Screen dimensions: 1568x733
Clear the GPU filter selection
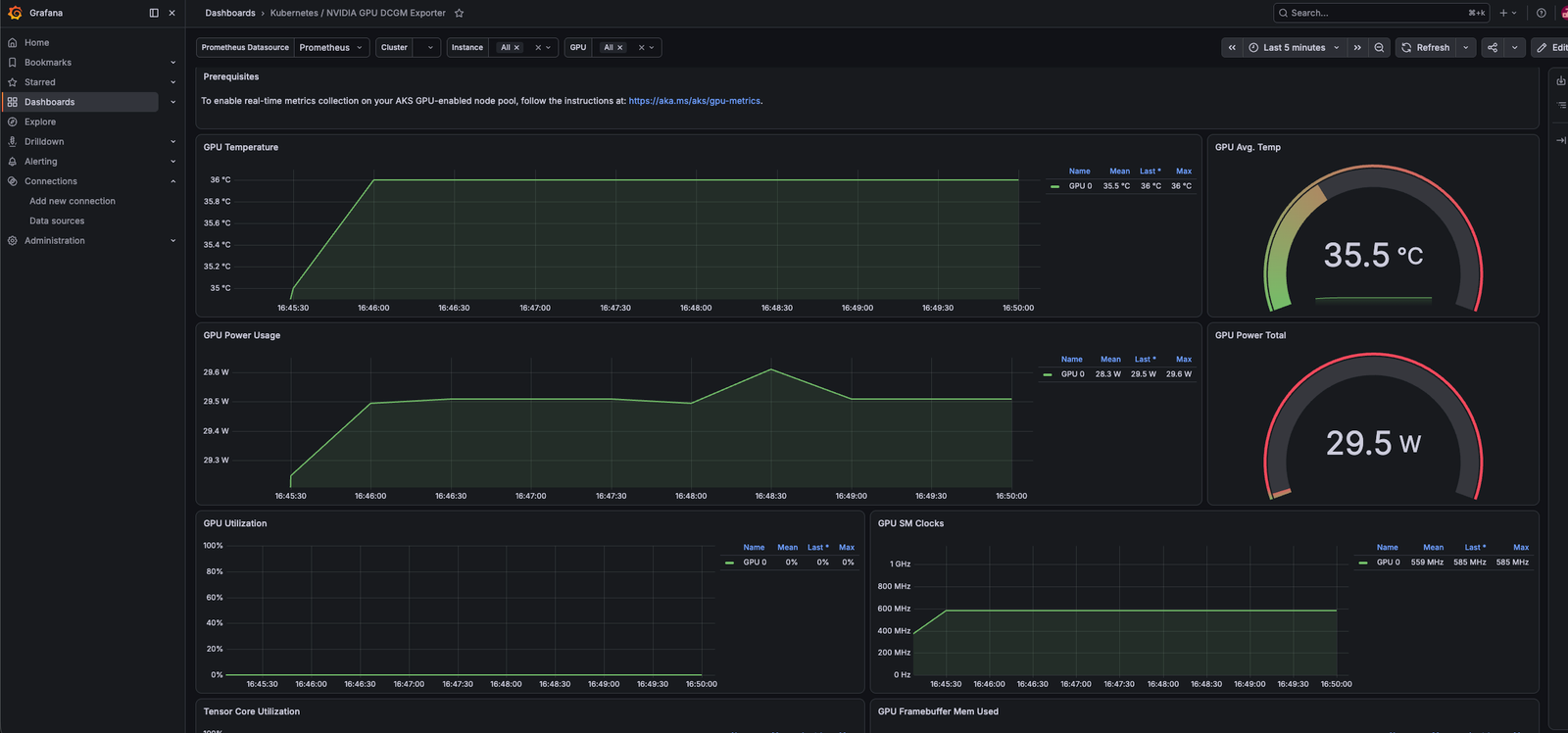[642, 47]
